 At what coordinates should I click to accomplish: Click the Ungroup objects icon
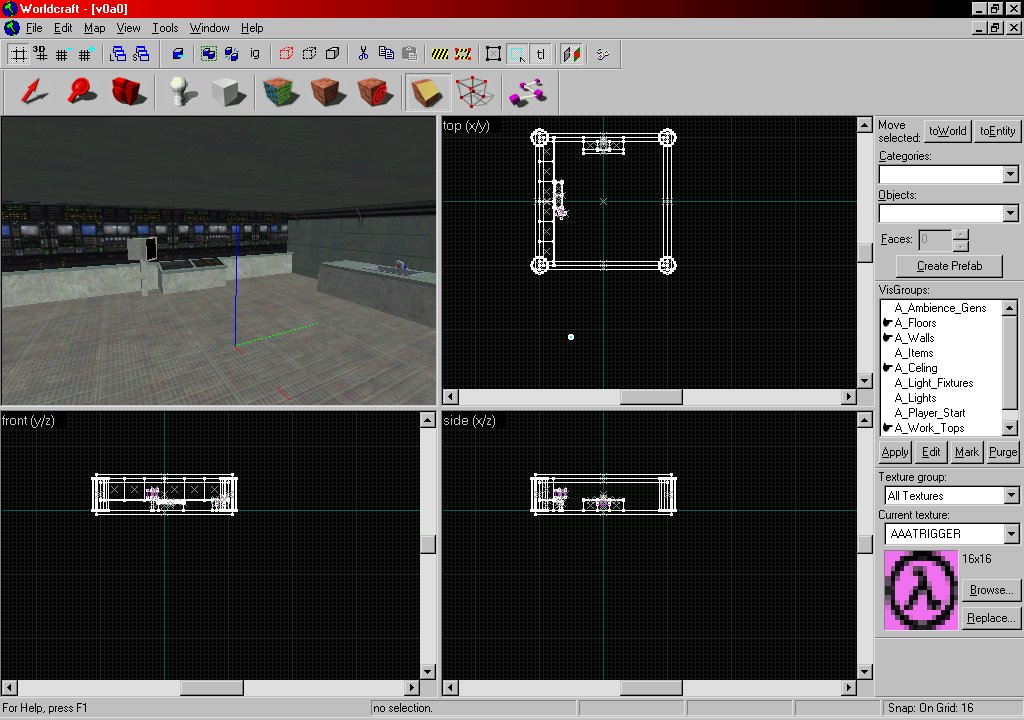(232, 54)
